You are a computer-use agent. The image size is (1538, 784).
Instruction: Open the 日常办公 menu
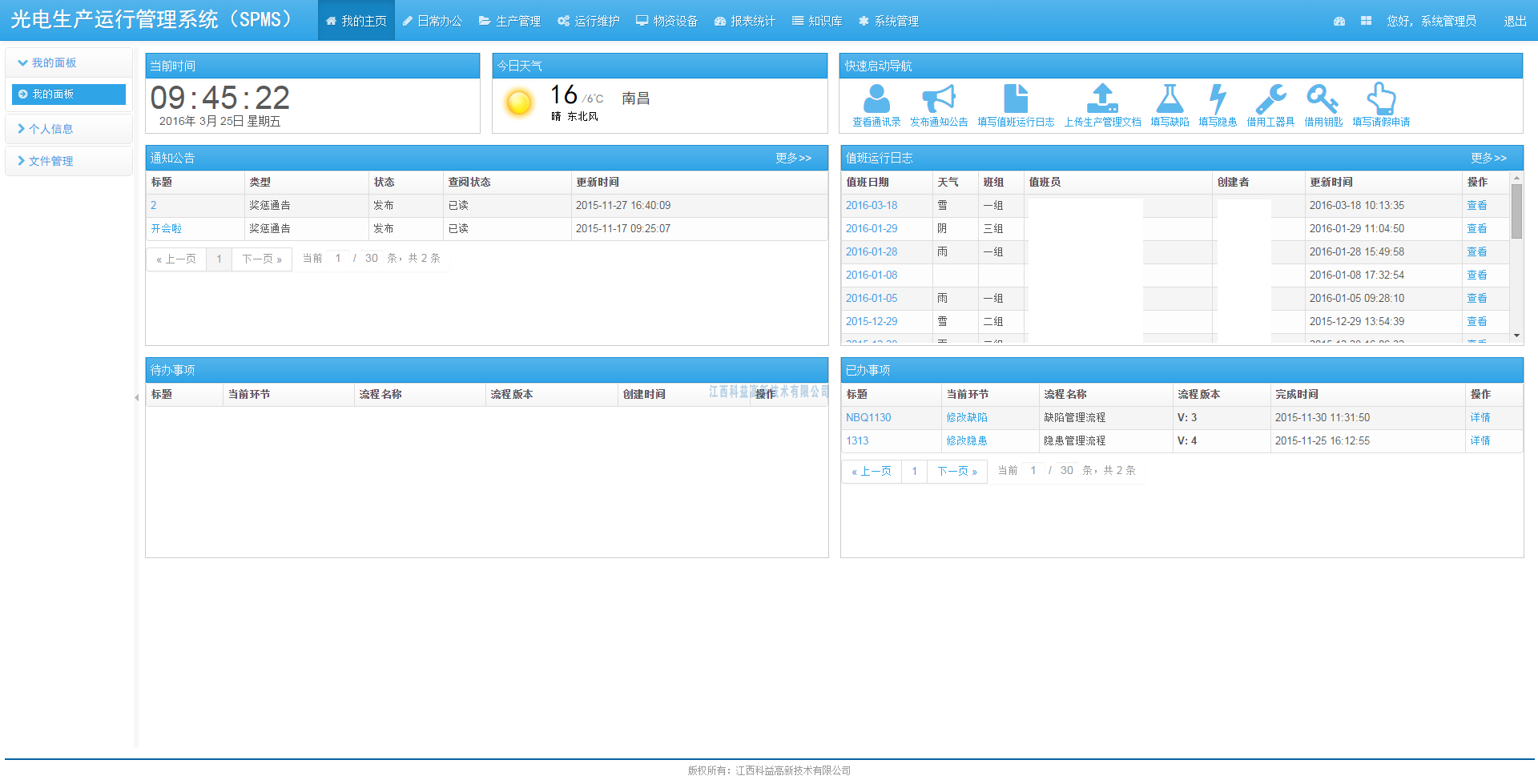click(433, 21)
